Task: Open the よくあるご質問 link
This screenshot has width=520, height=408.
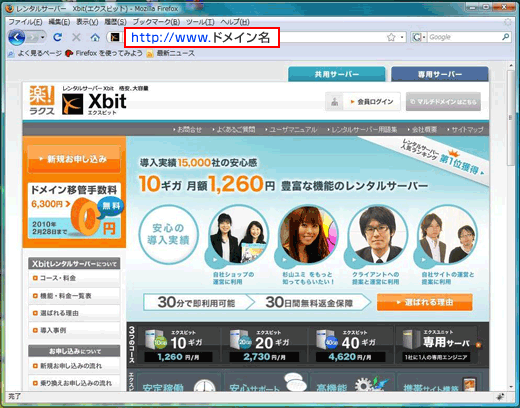Action: 234,129
